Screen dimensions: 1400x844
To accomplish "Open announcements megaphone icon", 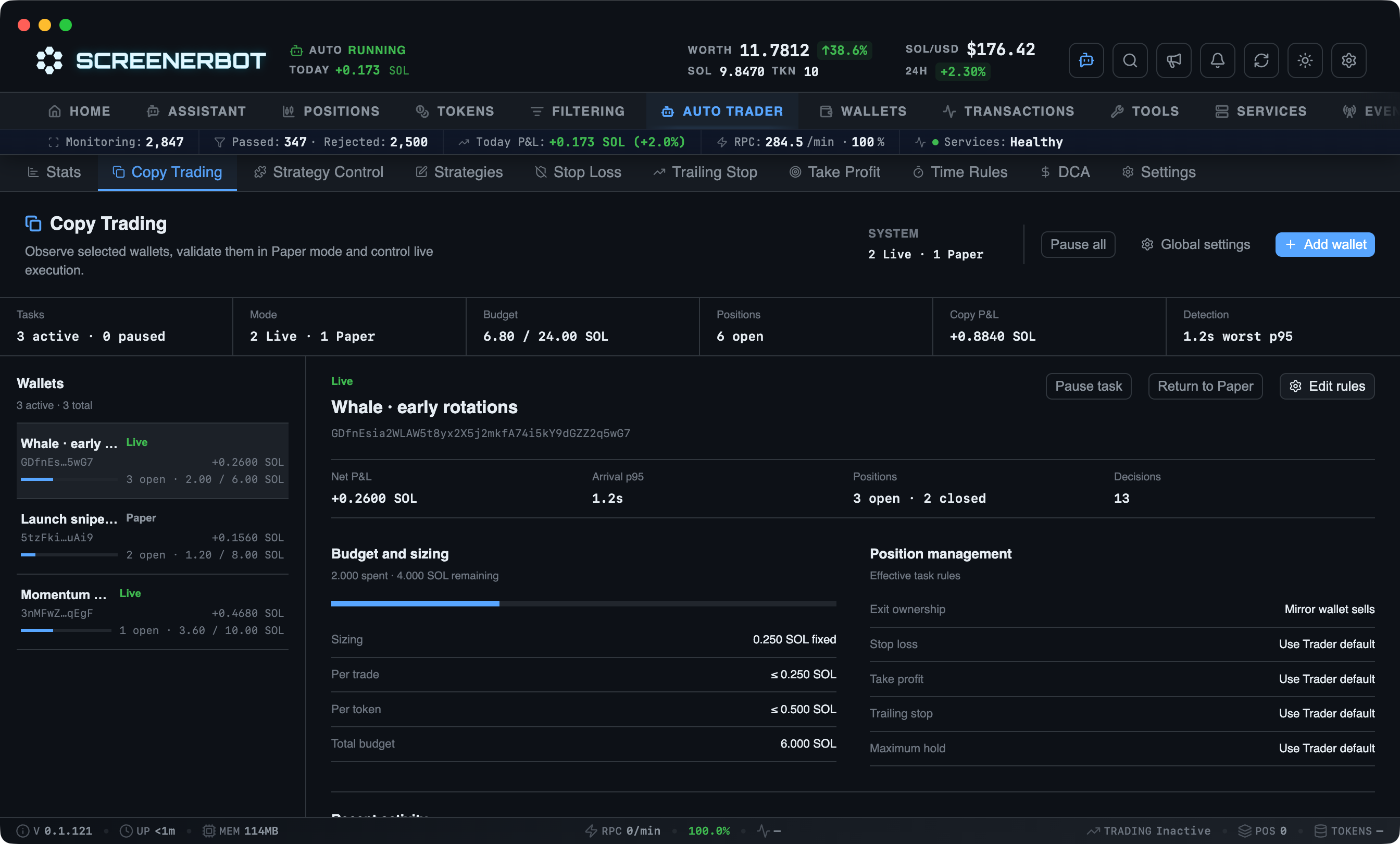I will [x=1173, y=60].
